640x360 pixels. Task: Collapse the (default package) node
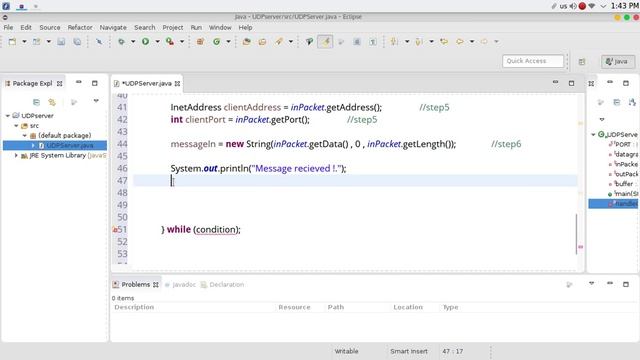[24, 136]
